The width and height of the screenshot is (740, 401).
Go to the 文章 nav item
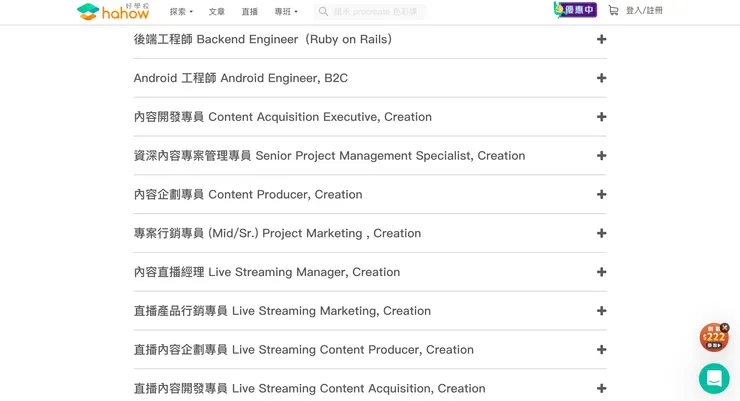[x=217, y=11]
